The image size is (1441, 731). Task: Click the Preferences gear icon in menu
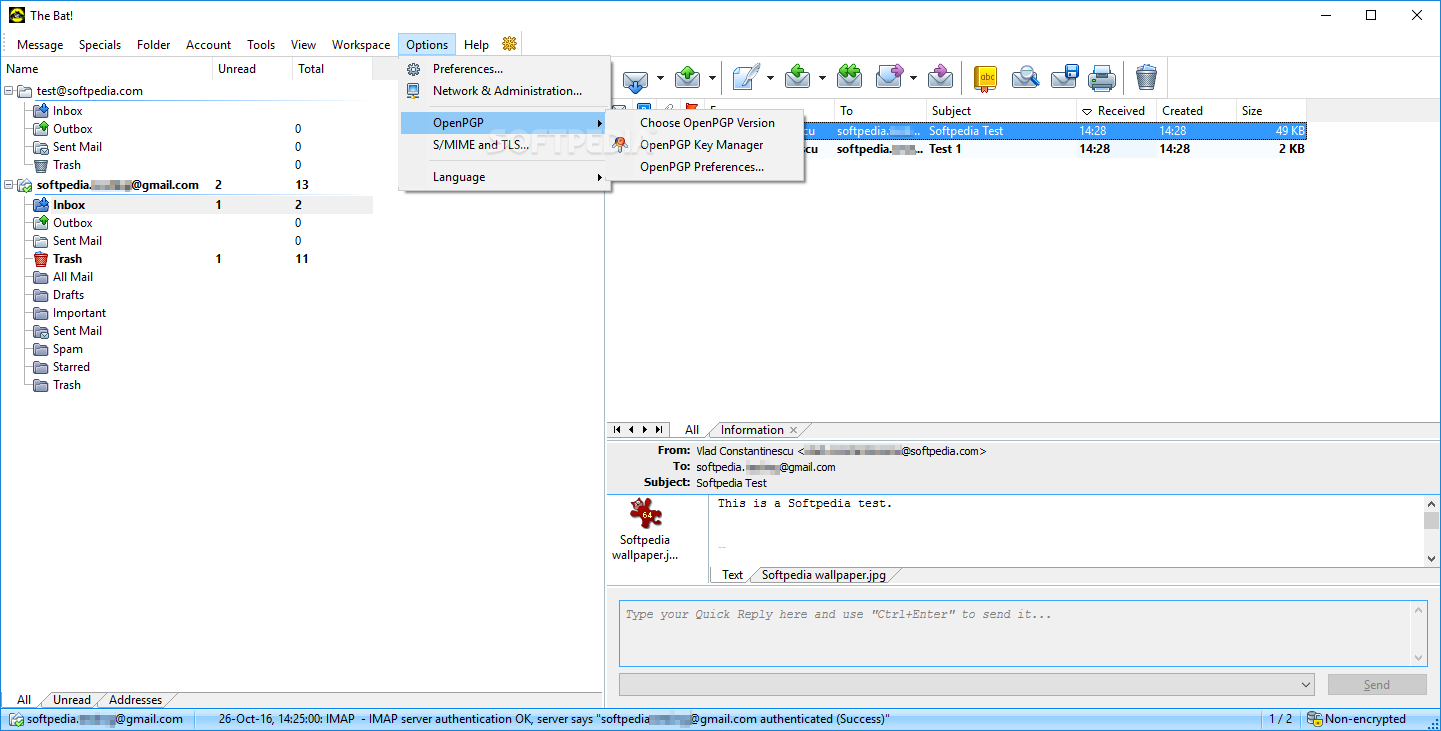pyautogui.click(x=413, y=69)
